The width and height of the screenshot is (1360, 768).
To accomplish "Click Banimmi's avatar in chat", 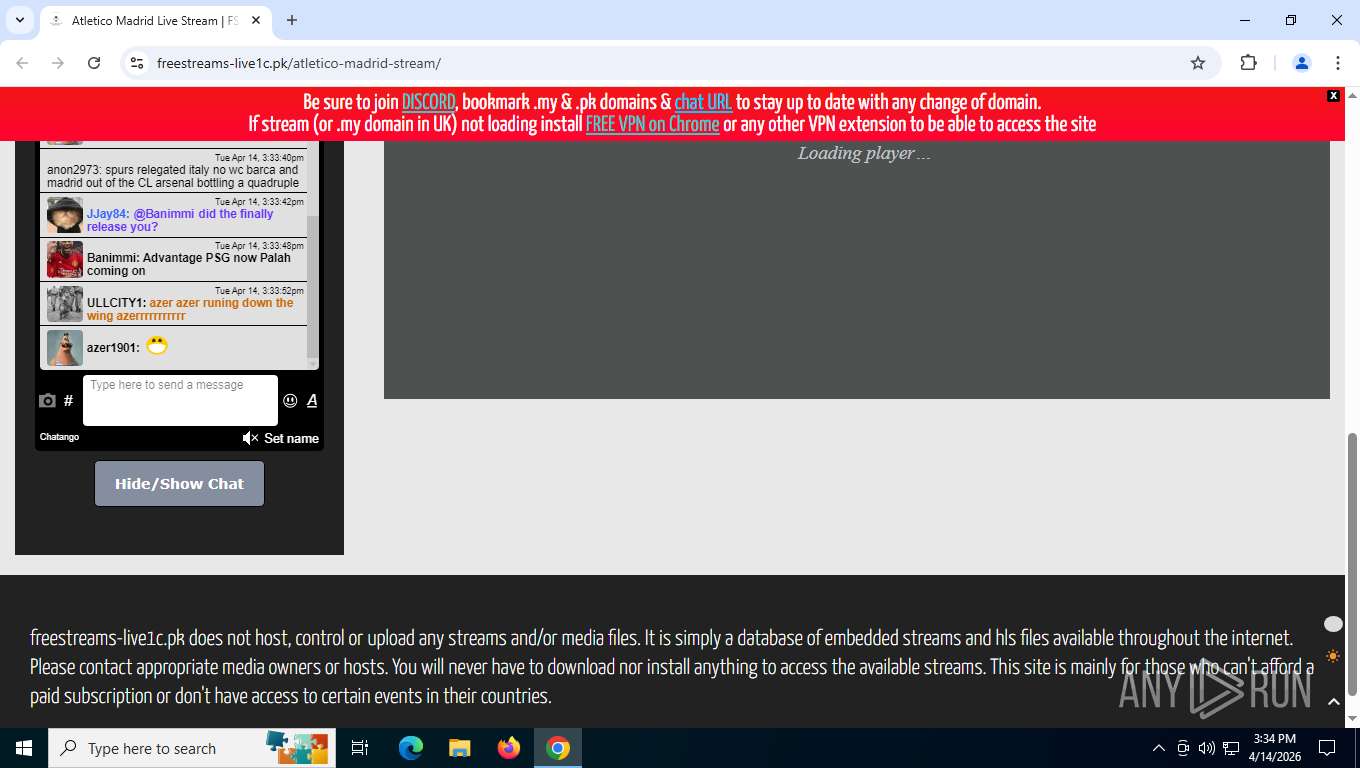I will tap(65, 260).
